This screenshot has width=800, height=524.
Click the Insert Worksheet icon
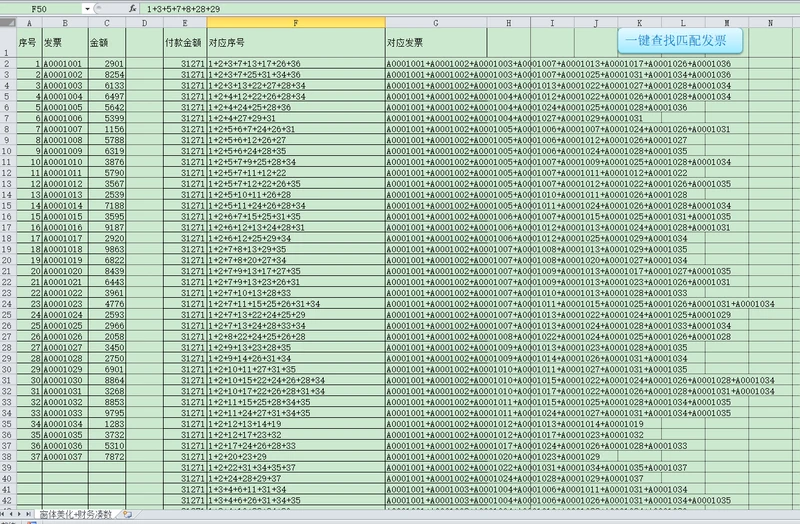(127, 514)
